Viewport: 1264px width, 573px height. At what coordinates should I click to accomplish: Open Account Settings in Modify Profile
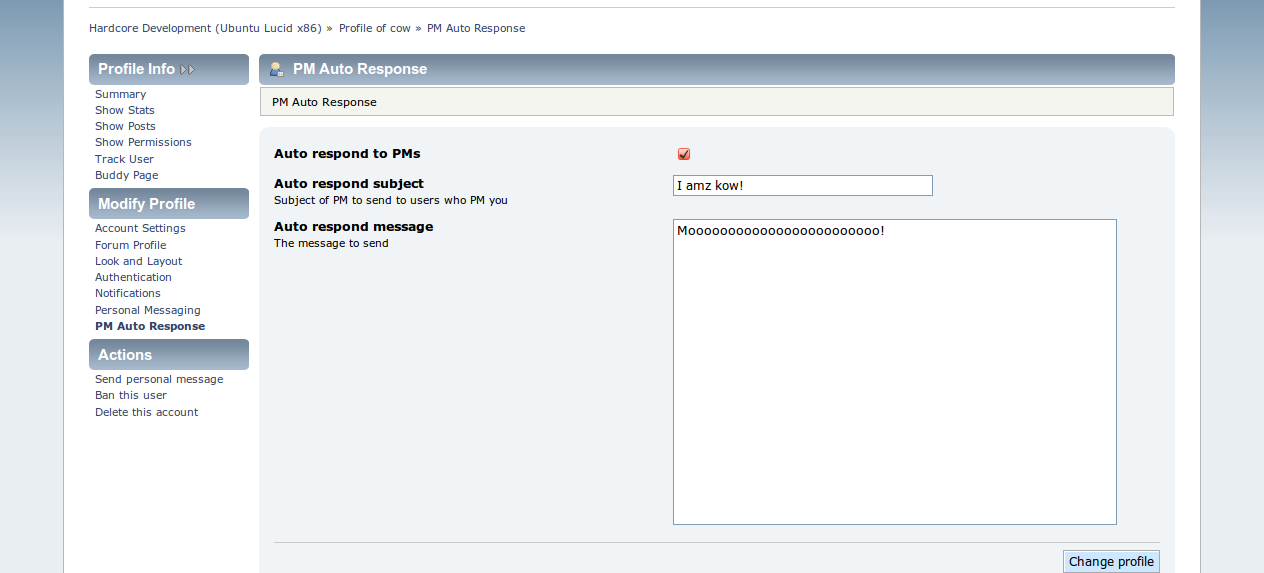(x=140, y=228)
